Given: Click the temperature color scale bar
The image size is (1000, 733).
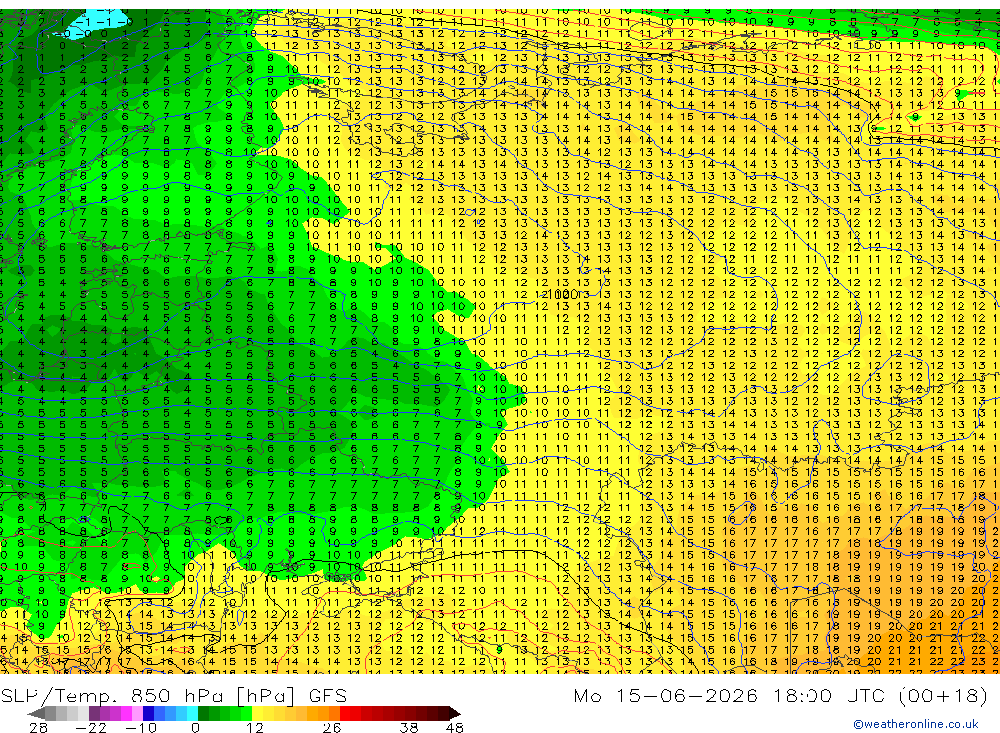Looking at the screenshot, I should point(244,713).
